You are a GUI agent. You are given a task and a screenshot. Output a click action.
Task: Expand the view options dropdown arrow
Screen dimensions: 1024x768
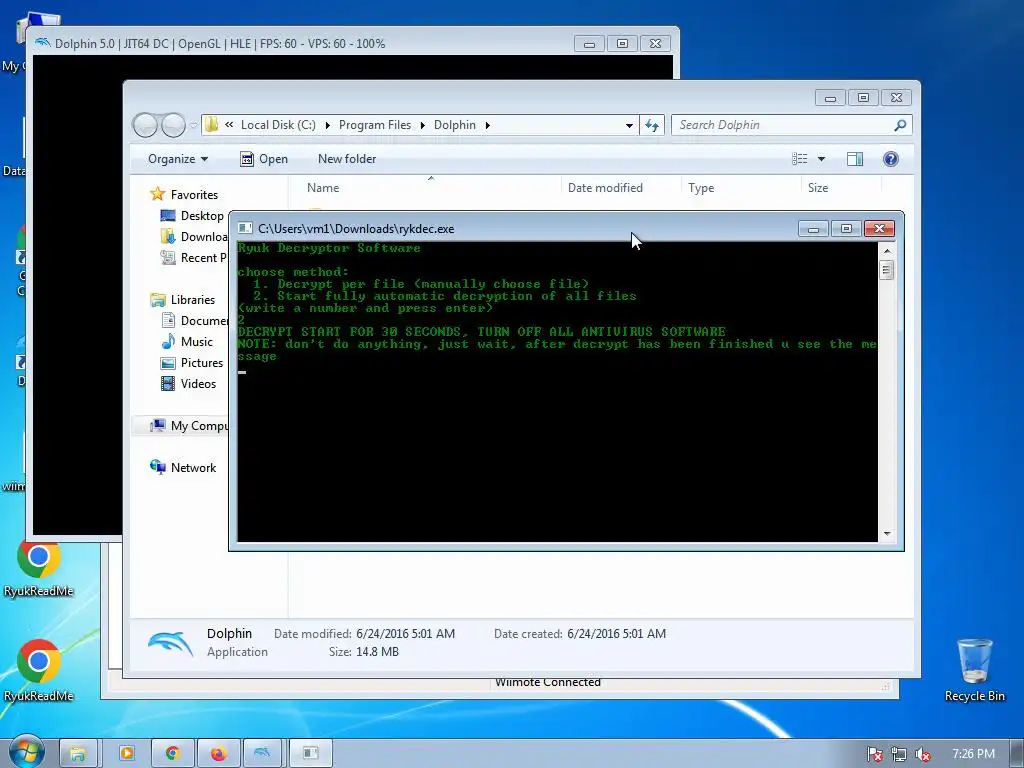[x=822, y=159]
